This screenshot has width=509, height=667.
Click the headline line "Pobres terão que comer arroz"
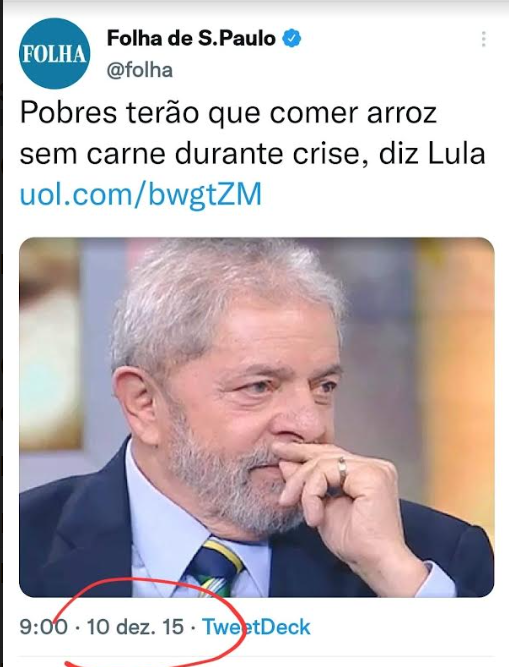228,113
